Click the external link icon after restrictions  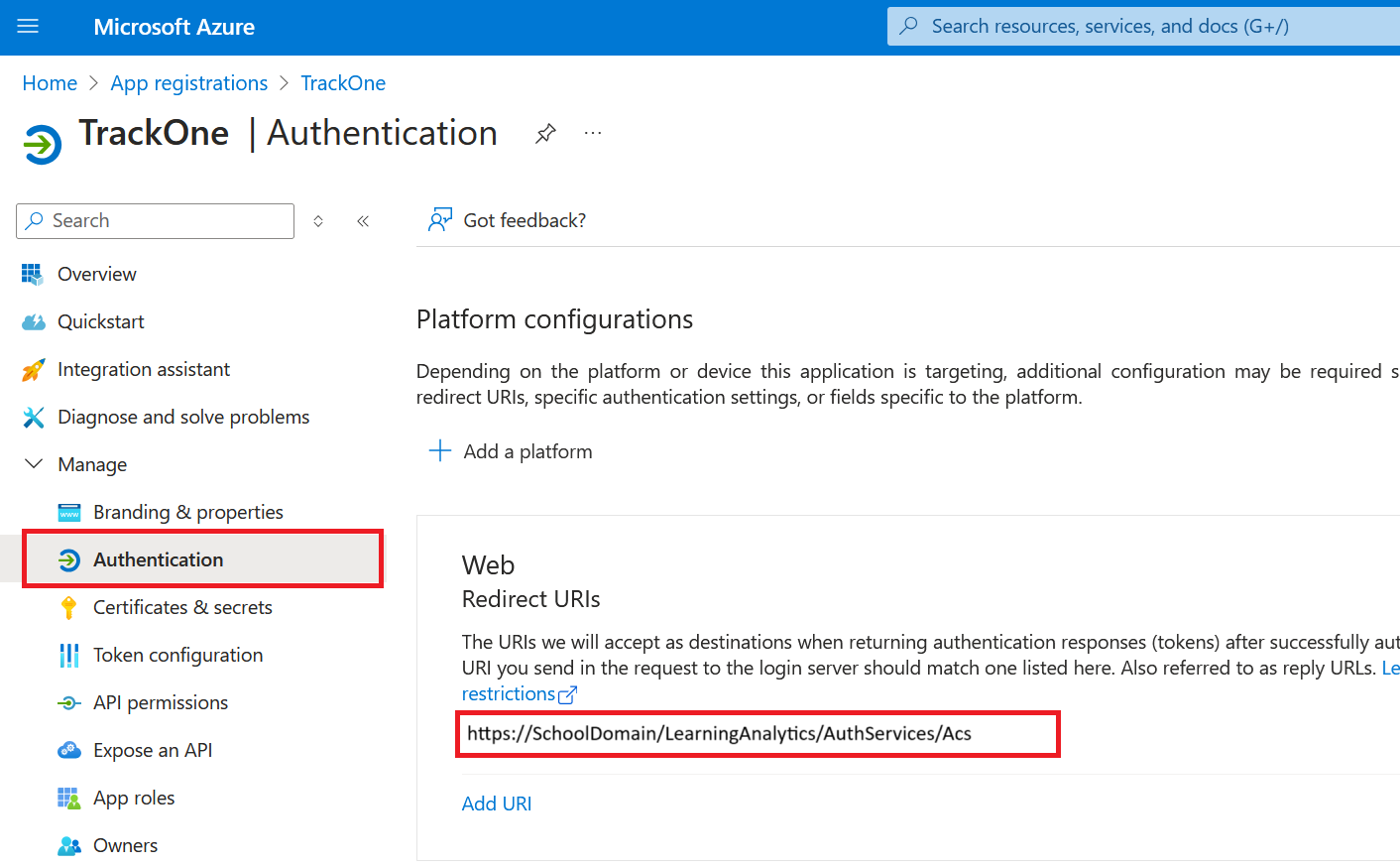(567, 694)
